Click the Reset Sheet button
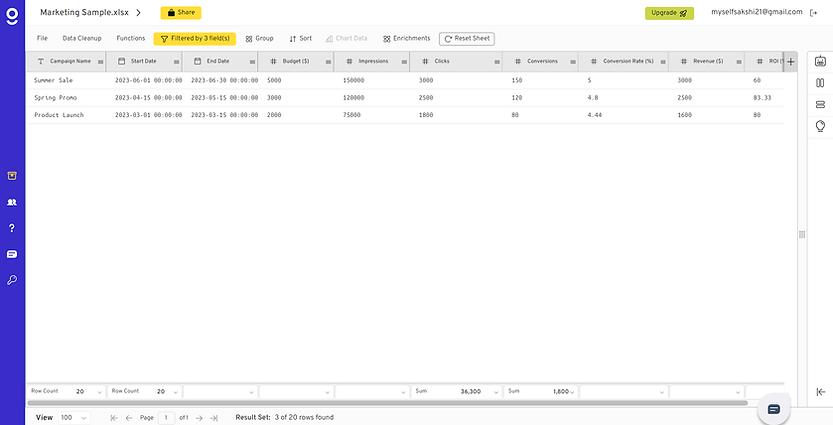This screenshot has width=833, height=425. [466, 39]
